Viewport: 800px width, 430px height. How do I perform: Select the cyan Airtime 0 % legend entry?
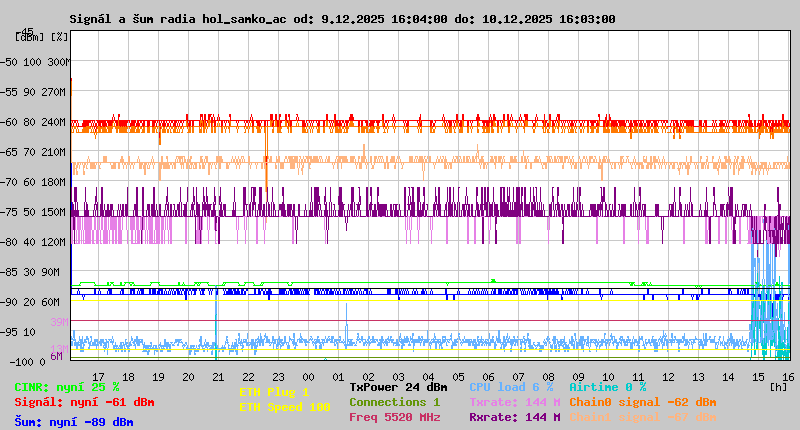607,387
